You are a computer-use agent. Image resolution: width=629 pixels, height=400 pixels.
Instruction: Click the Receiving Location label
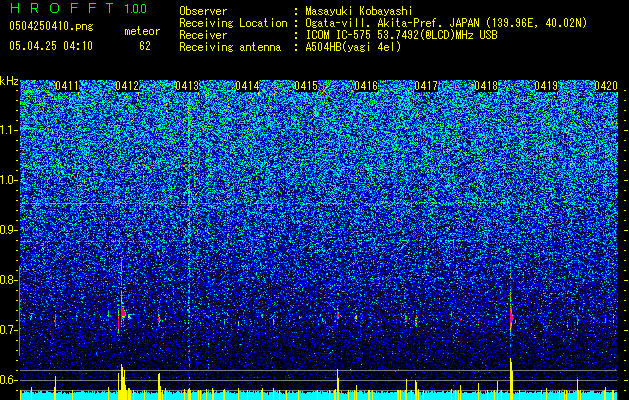coord(233,23)
